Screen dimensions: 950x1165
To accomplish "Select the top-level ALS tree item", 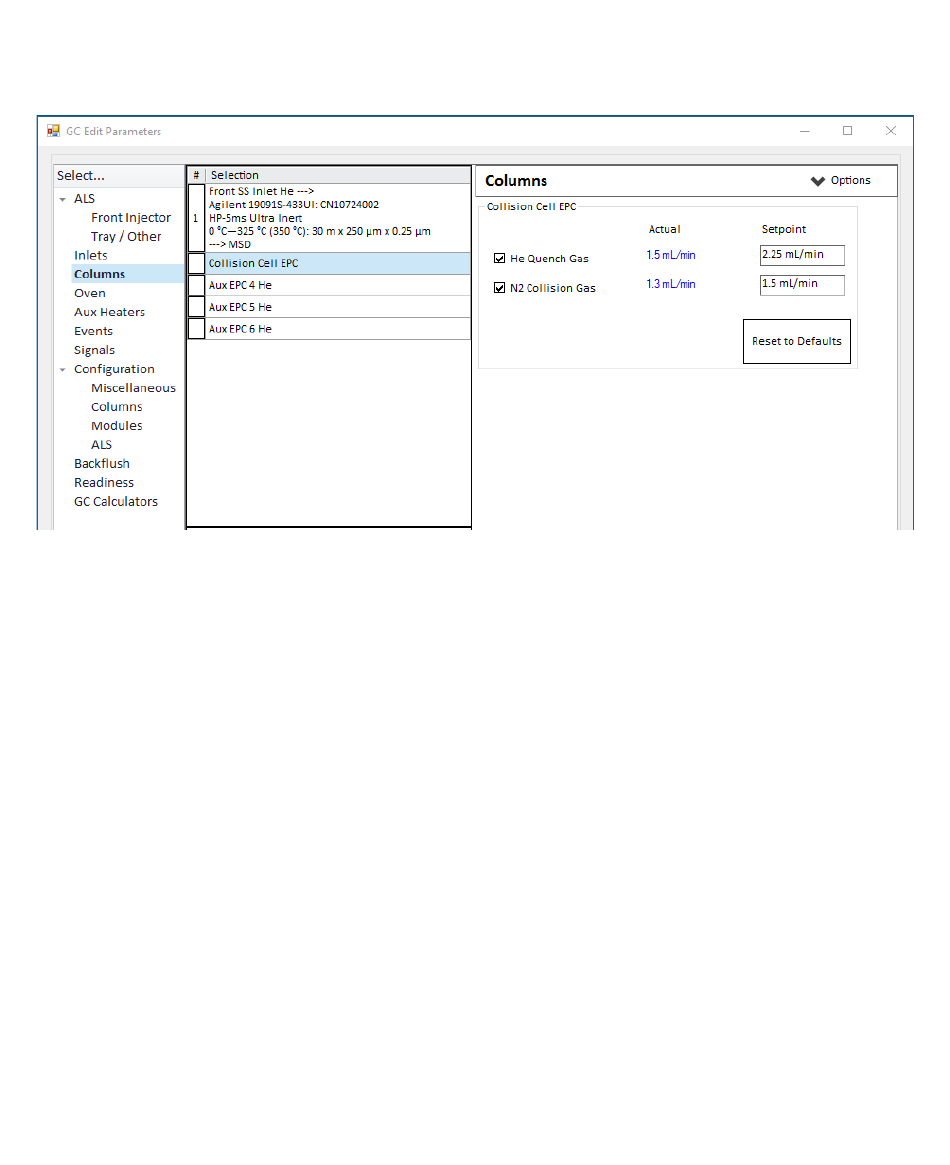I will [x=85, y=199].
